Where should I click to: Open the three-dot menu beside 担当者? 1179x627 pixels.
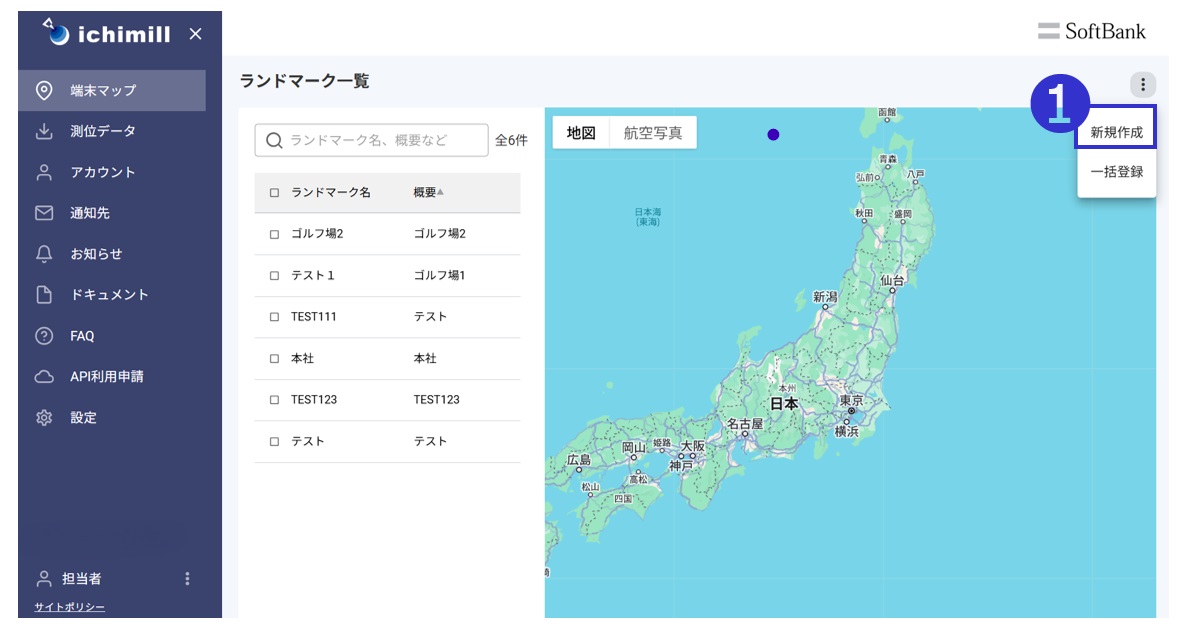187,578
